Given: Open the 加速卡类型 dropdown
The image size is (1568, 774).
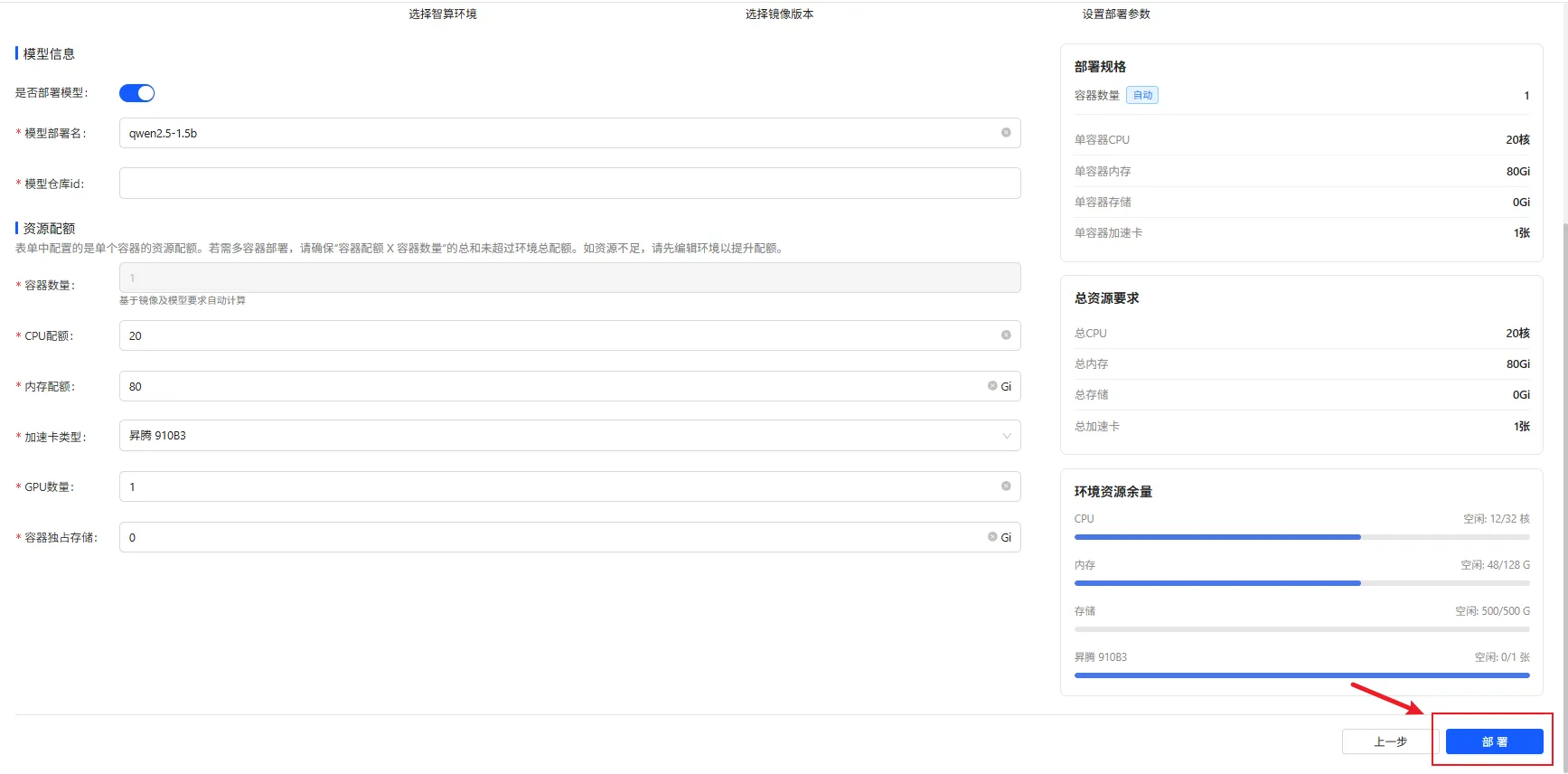Looking at the screenshot, I should click(570, 436).
